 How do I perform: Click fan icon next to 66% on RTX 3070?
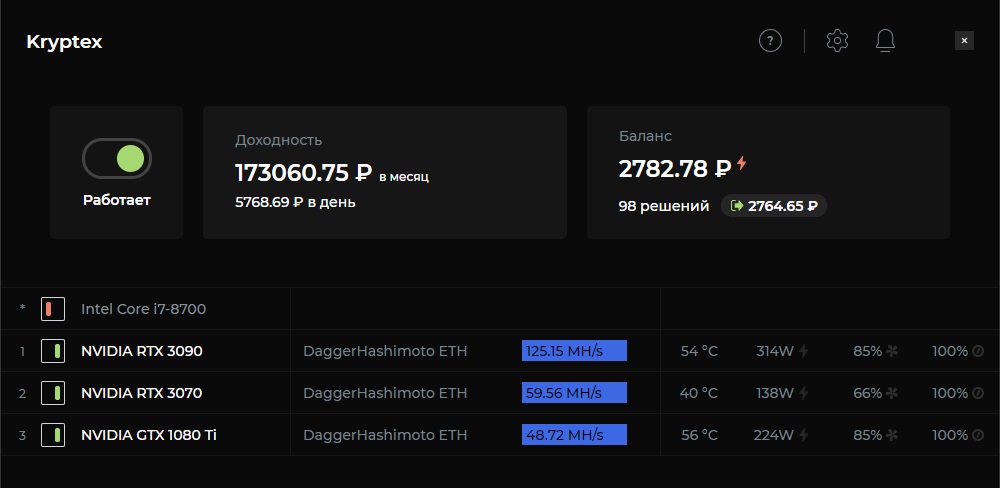click(893, 393)
